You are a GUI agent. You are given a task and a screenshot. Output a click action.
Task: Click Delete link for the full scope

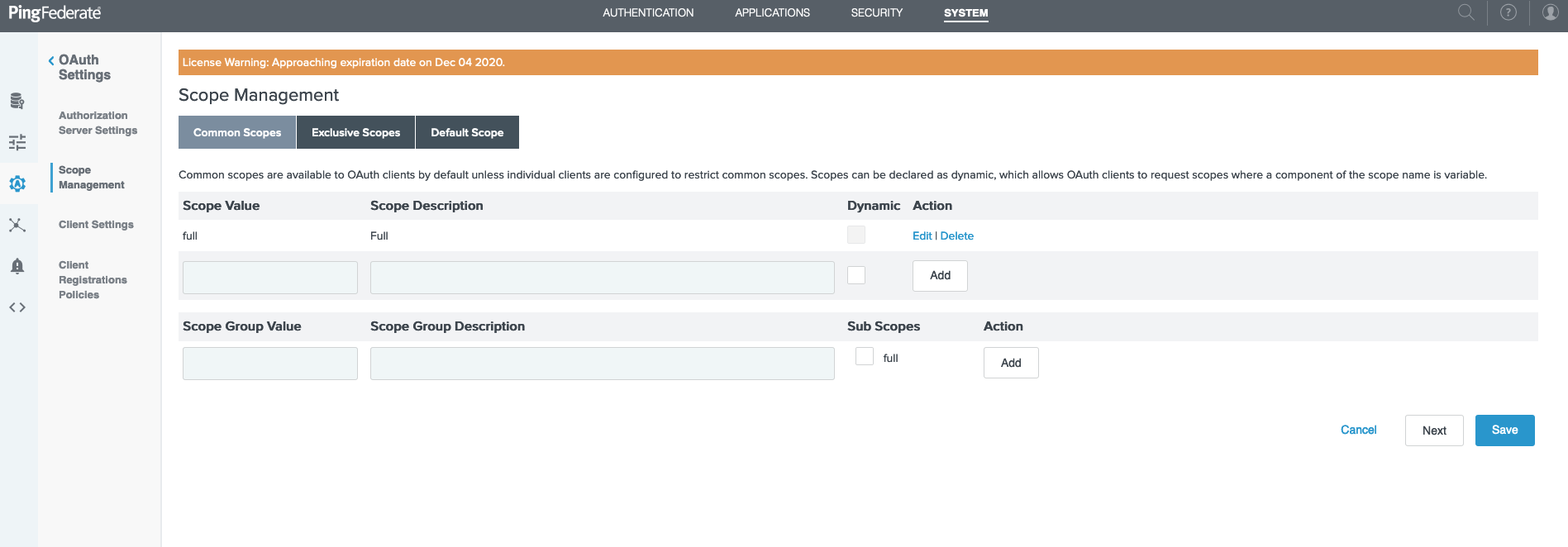click(956, 235)
